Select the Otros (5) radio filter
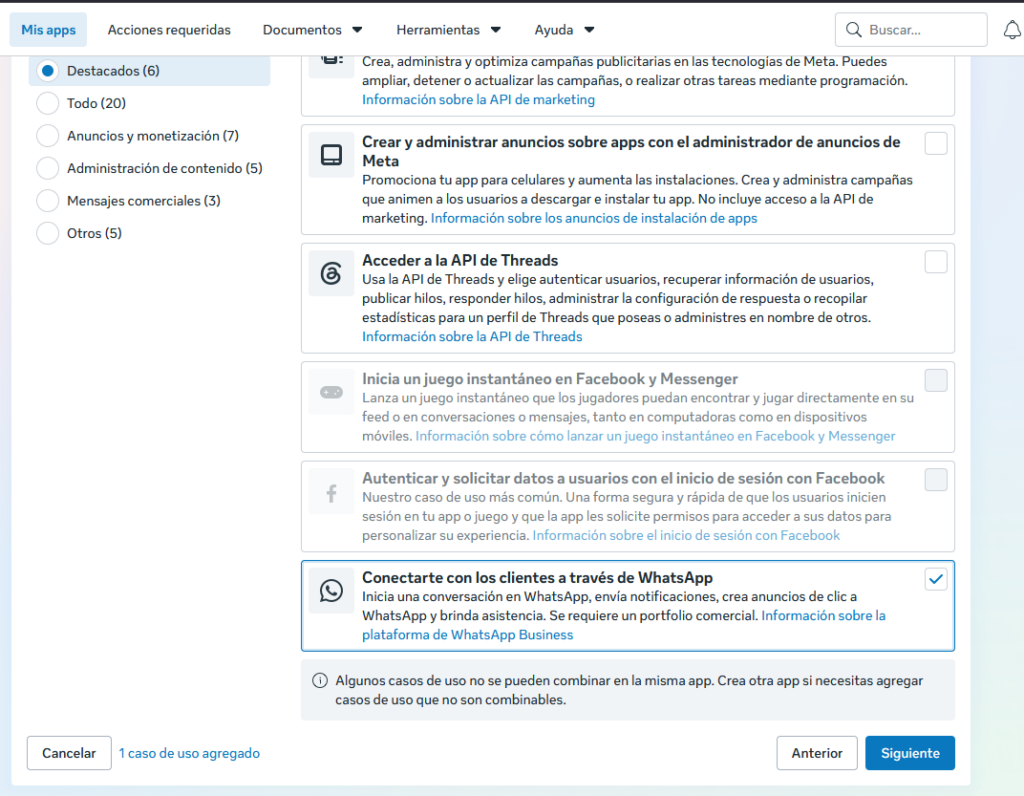The width and height of the screenshot is (1024, 796). click(48, 233)
